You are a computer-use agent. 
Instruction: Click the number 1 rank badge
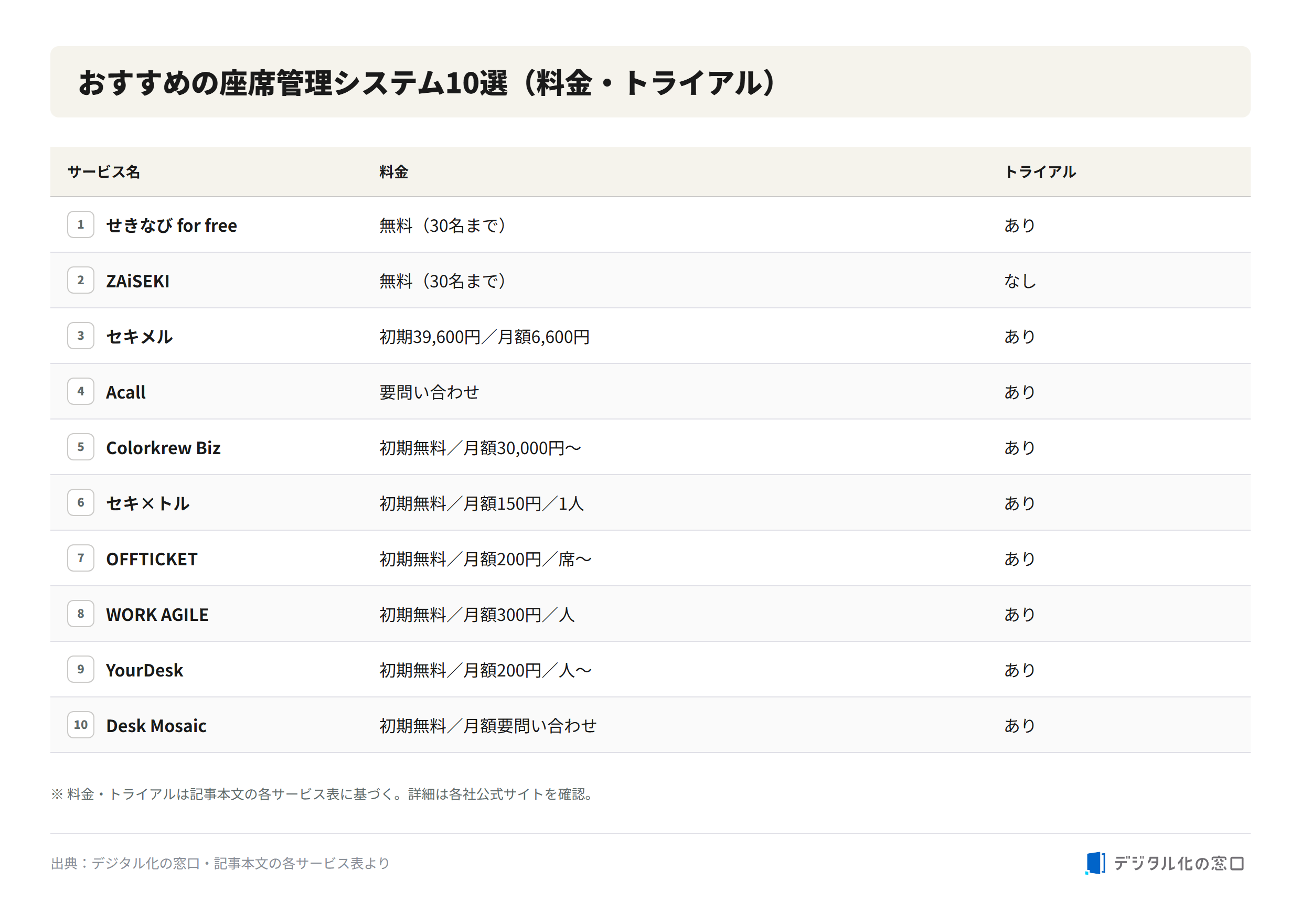click(x=81, y=225)
